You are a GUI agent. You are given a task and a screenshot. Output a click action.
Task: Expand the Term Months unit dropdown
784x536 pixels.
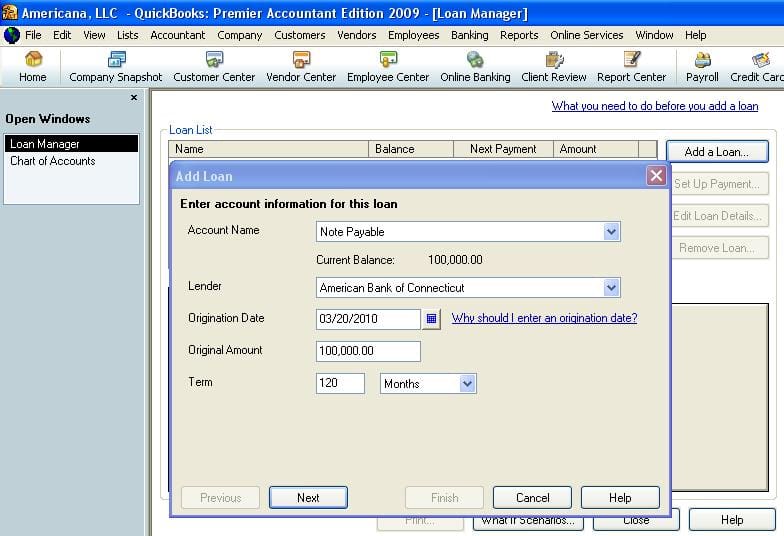point(467,384)
